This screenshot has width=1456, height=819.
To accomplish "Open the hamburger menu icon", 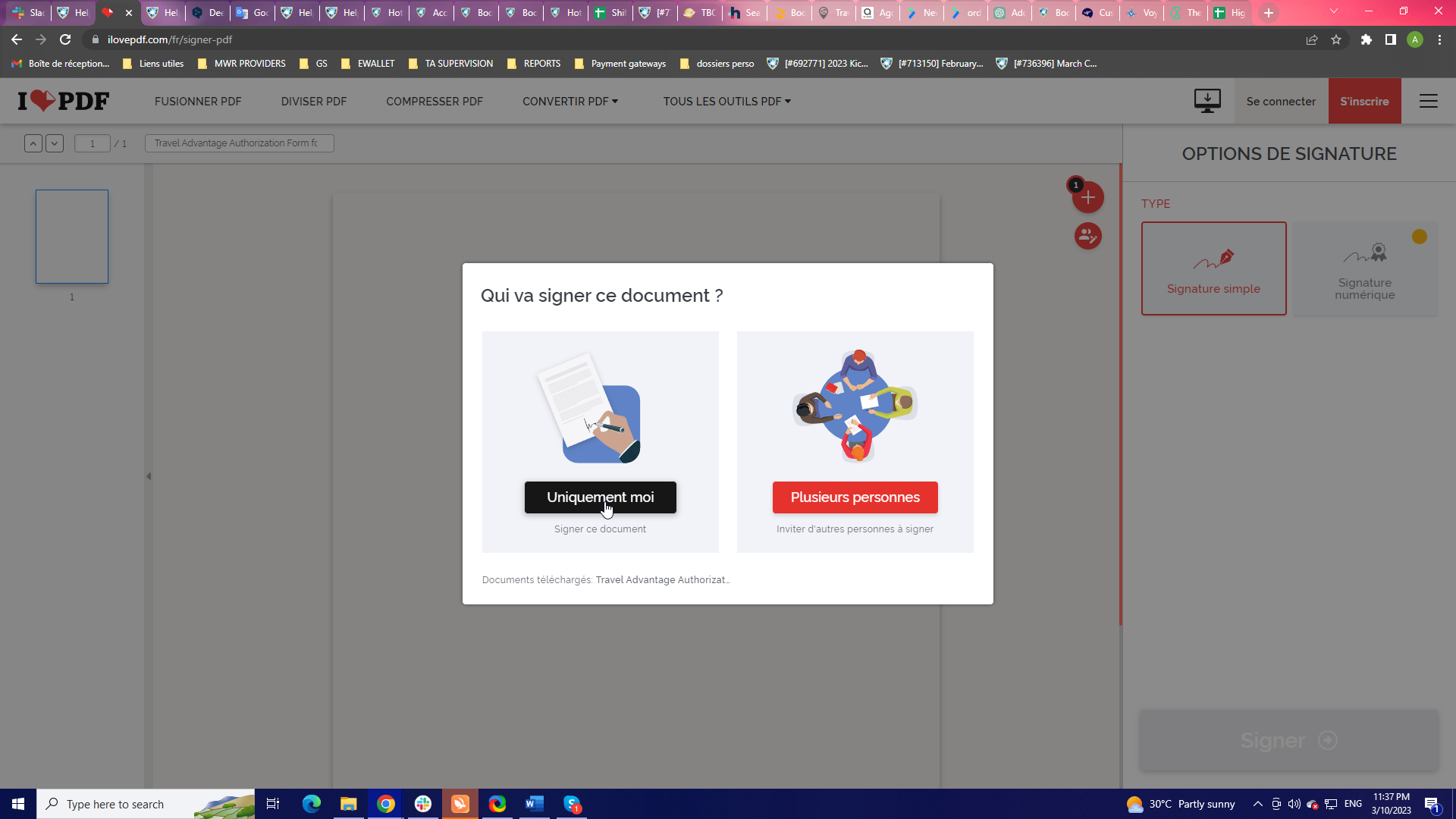I will click(x=1428, y=101).
